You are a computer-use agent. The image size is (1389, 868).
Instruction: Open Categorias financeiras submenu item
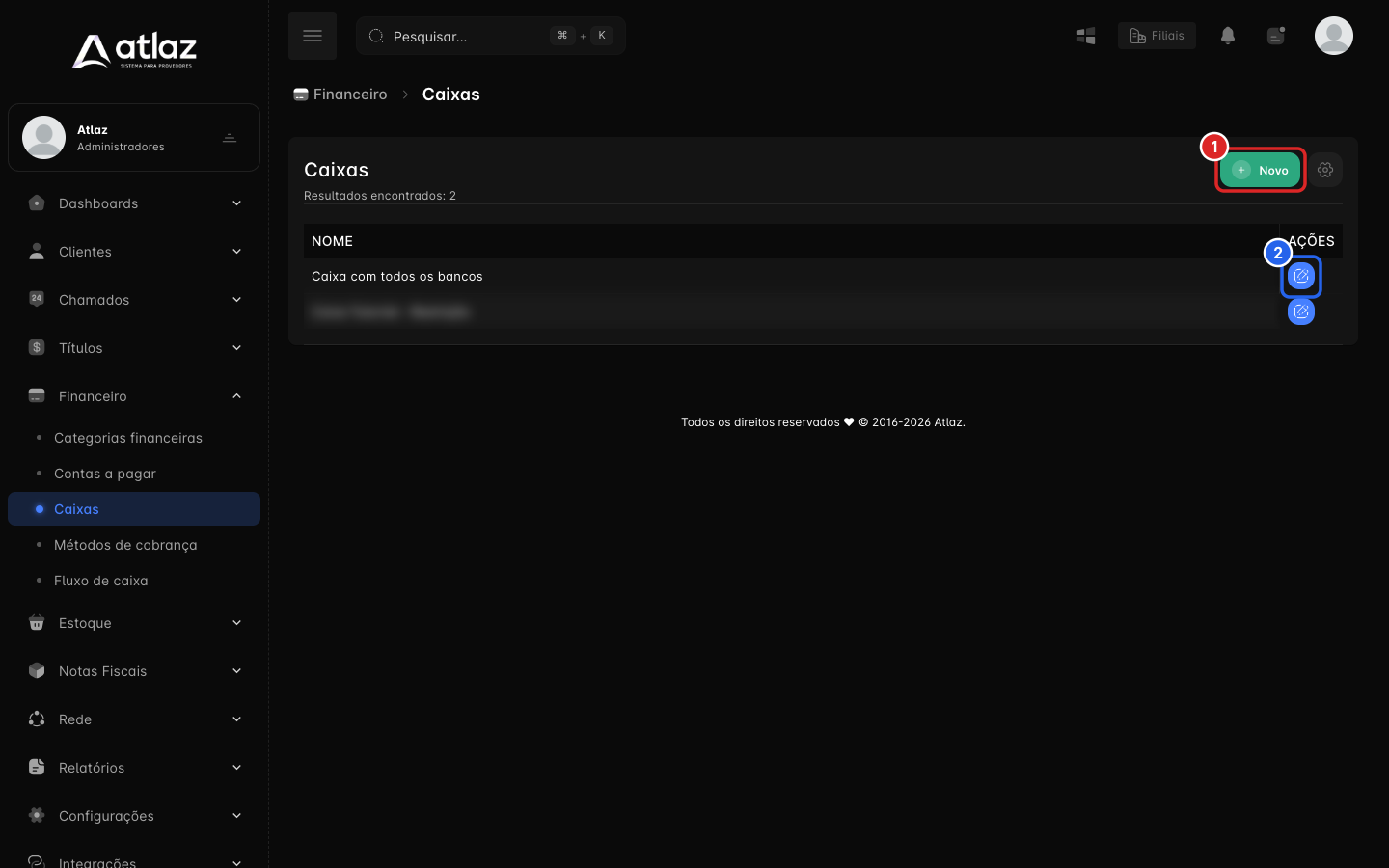134,438
